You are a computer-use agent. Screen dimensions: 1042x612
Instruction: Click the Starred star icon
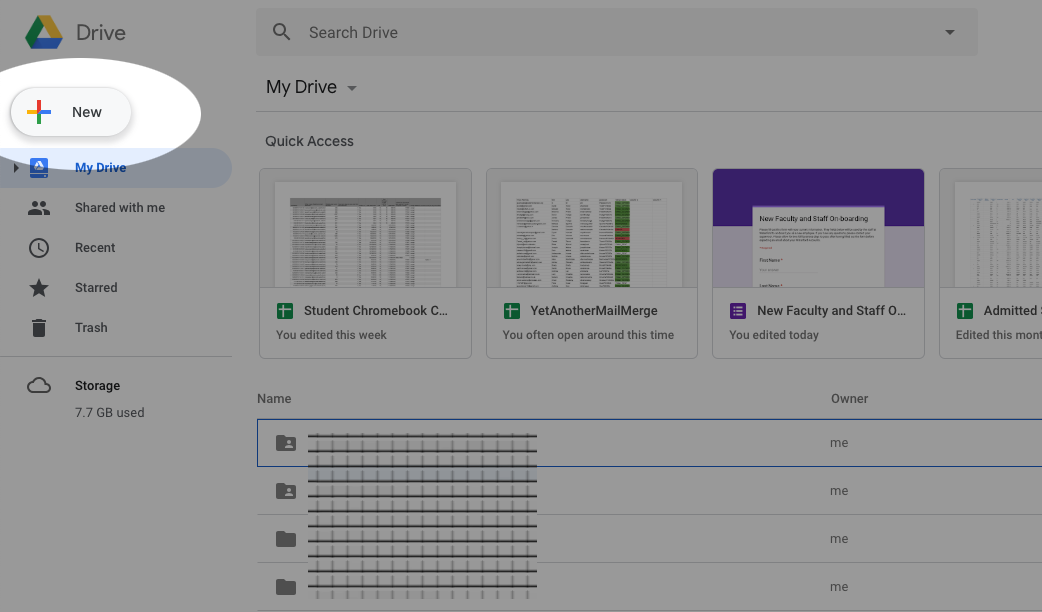(39, 288)
